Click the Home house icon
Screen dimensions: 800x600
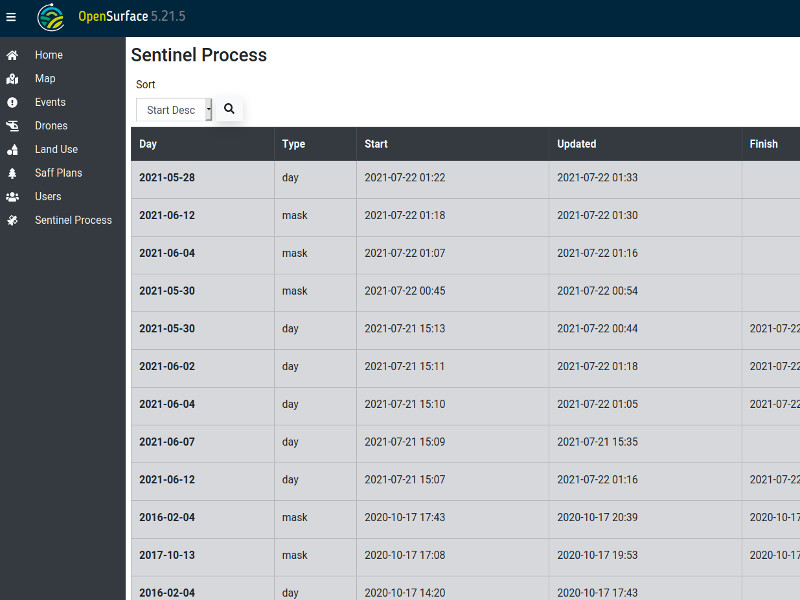pyautogui.click(x=12, y=55)
